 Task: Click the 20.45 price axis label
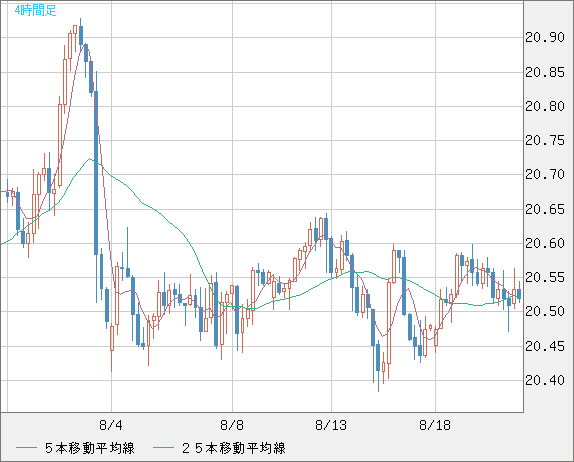(x=545, y=346)
